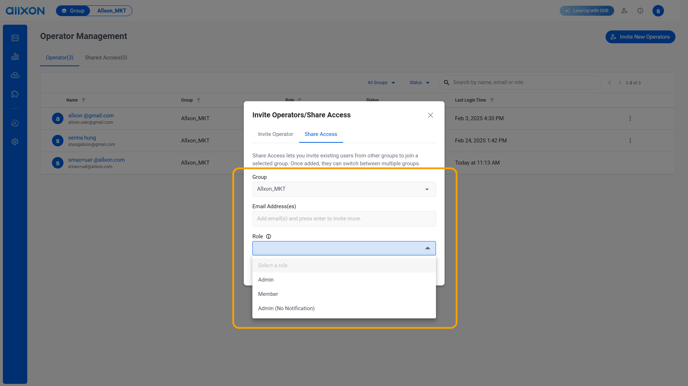Viewport: 688px width, 386px height.
Task: Sort by Last Login Time arrow
Action: point(491,100)
